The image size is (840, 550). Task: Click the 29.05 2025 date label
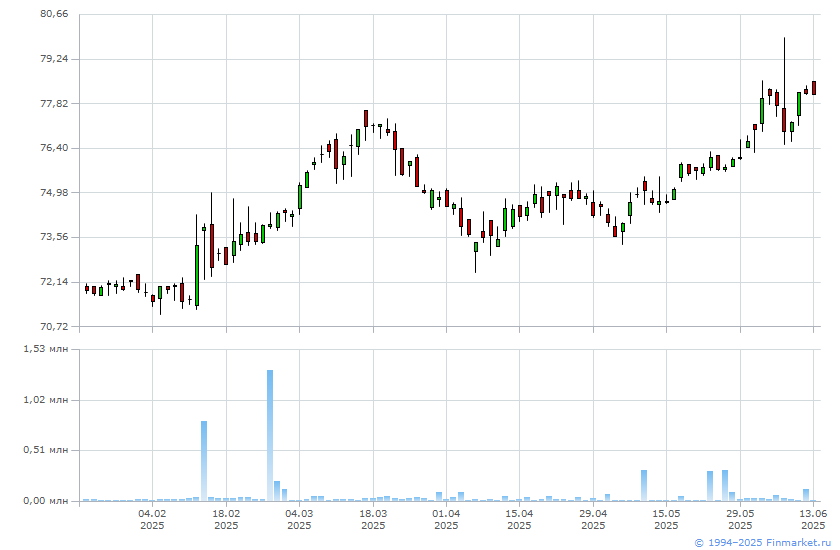click(x=740, y=519)
